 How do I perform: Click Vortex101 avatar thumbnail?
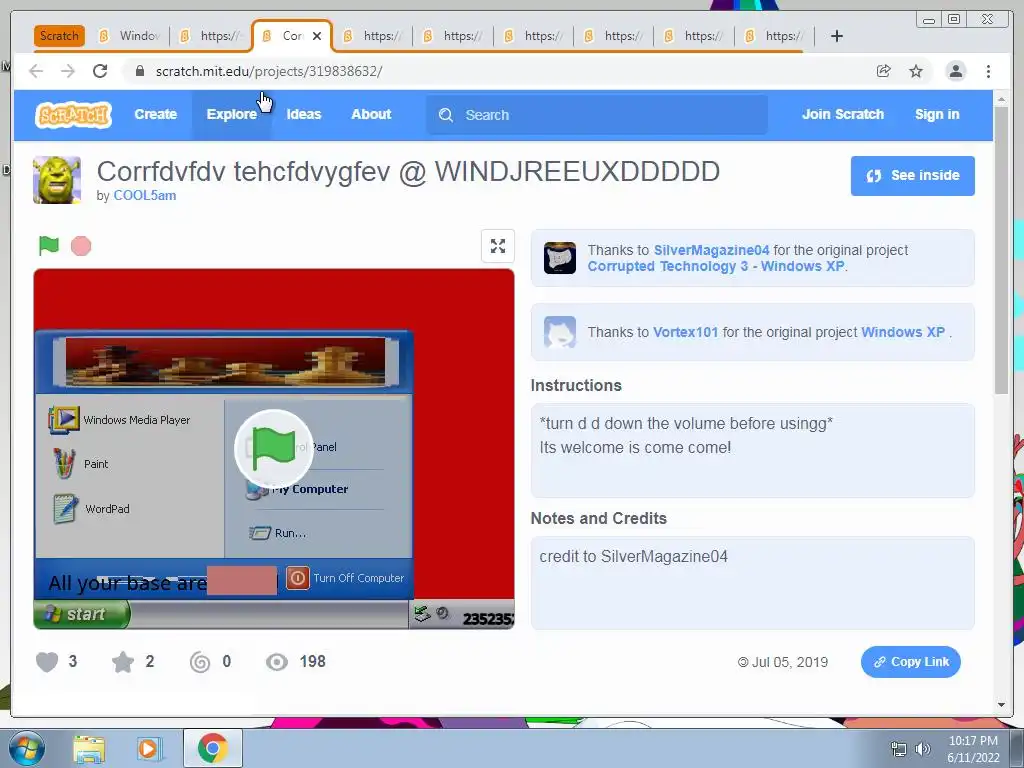pyautogui.click(x=560, y=332)
